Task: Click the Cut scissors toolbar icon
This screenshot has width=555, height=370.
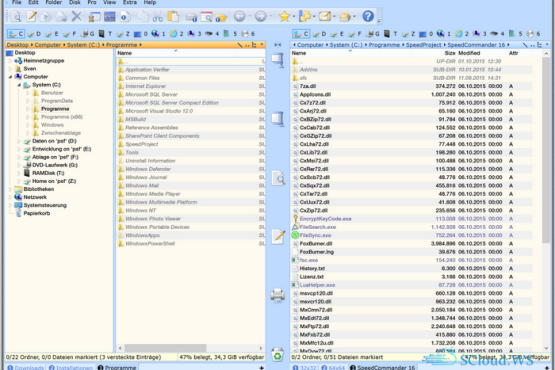Action: [x=158, y=16]
